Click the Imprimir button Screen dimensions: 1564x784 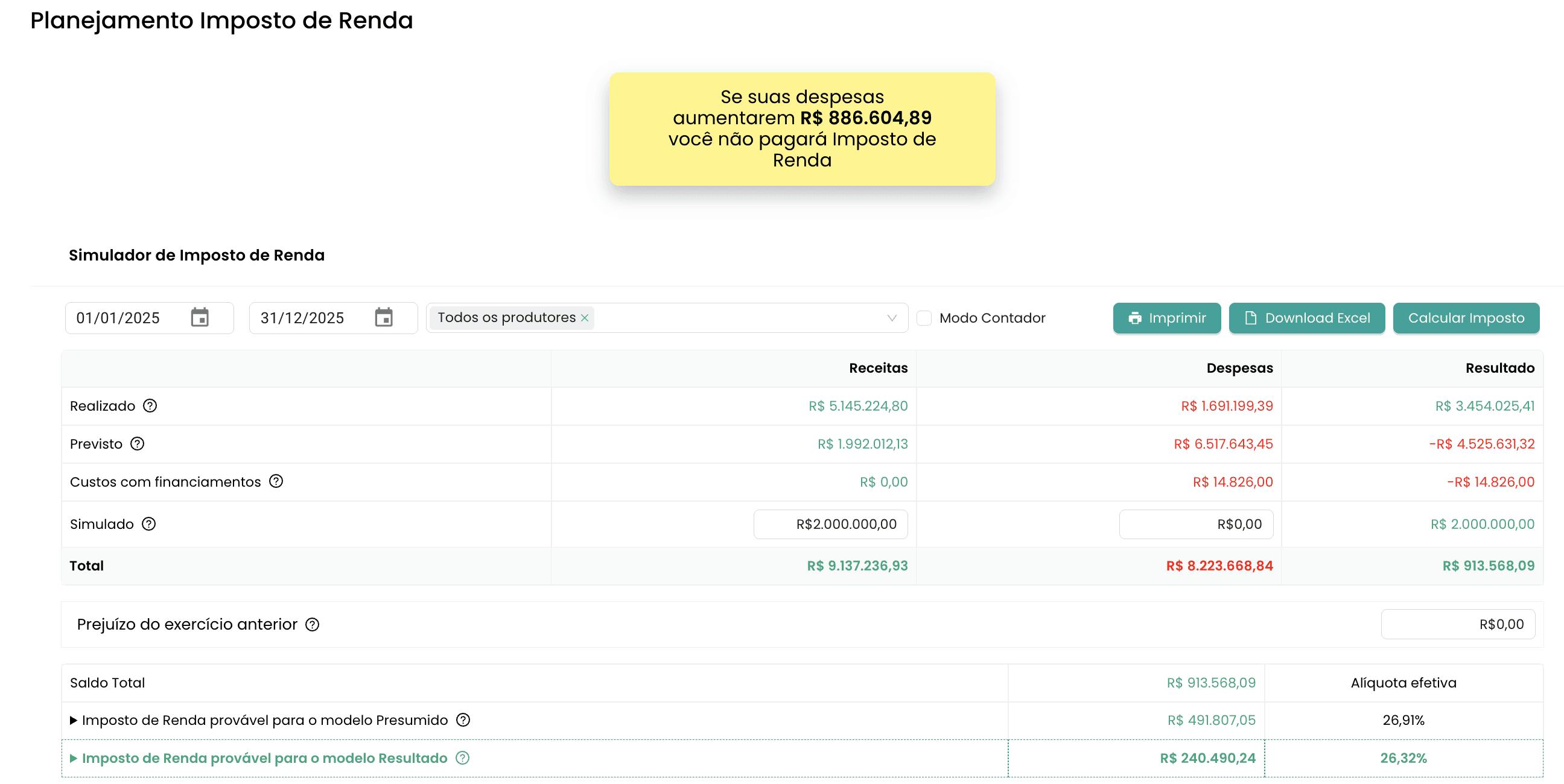[1166, 318]
